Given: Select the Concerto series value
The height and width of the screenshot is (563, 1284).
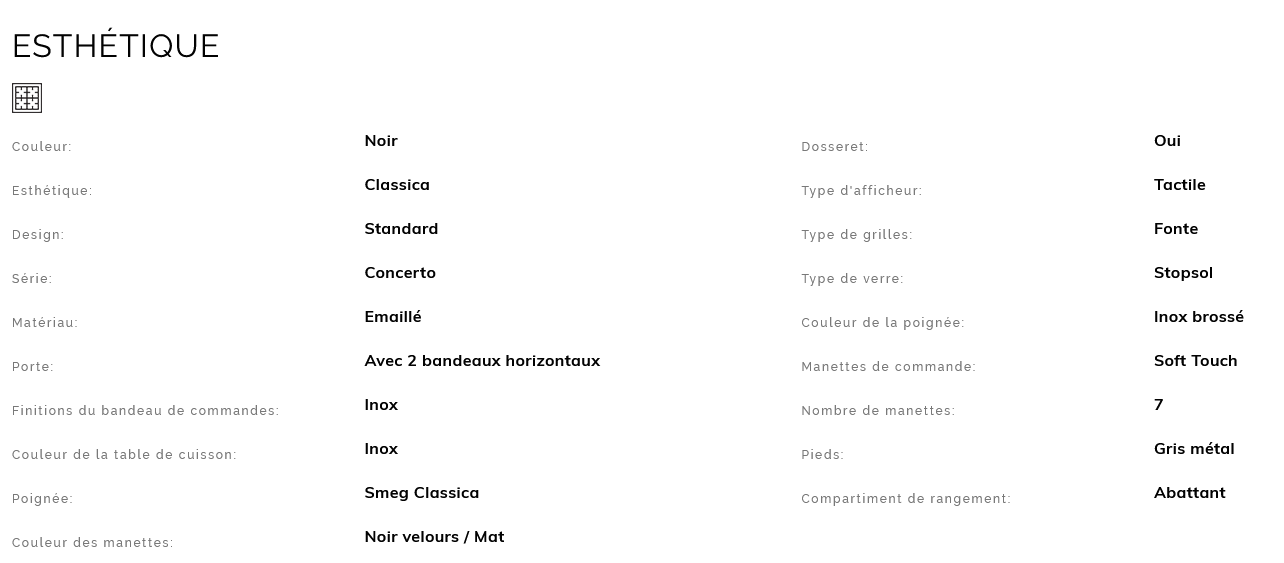Looking at the screenshot, I should (400, 273).
